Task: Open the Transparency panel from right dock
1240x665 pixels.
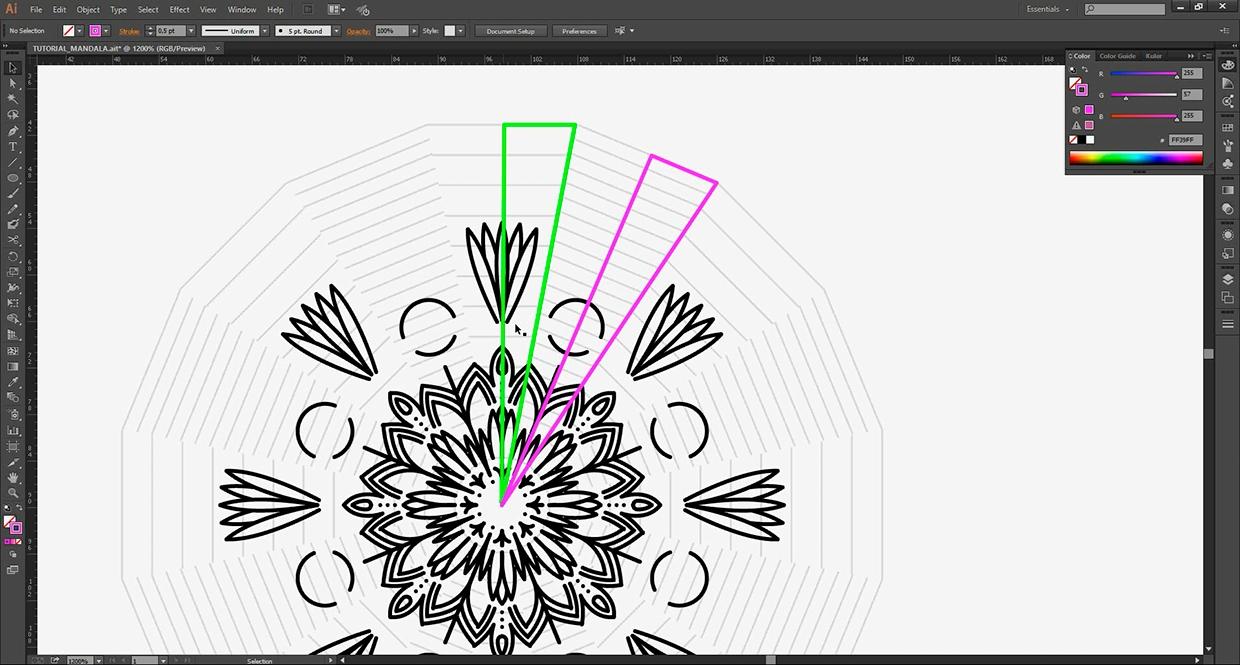Action: point(1228,209)
